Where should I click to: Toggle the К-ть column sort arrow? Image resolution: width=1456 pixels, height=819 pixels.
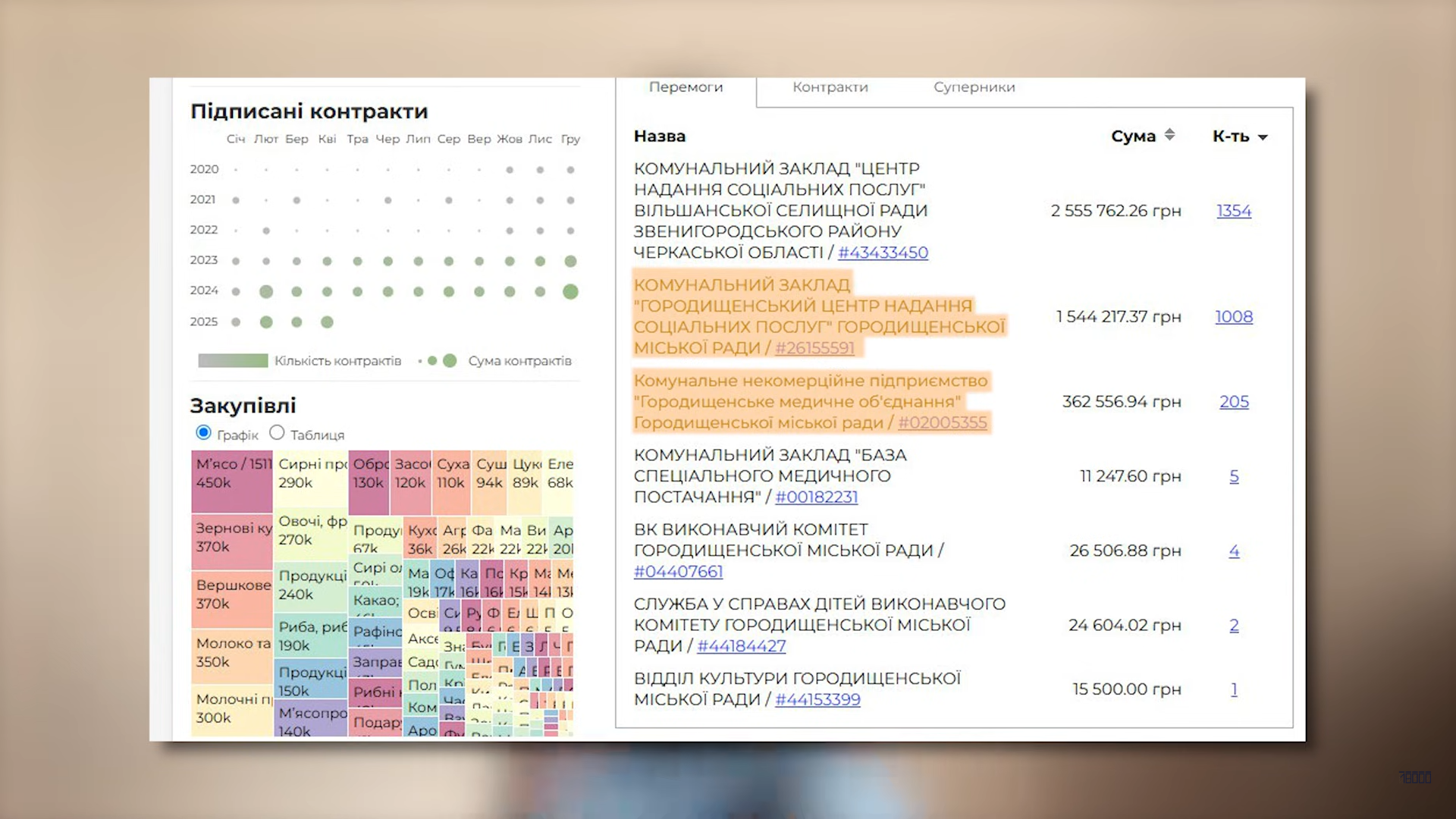coord(1263,137)
